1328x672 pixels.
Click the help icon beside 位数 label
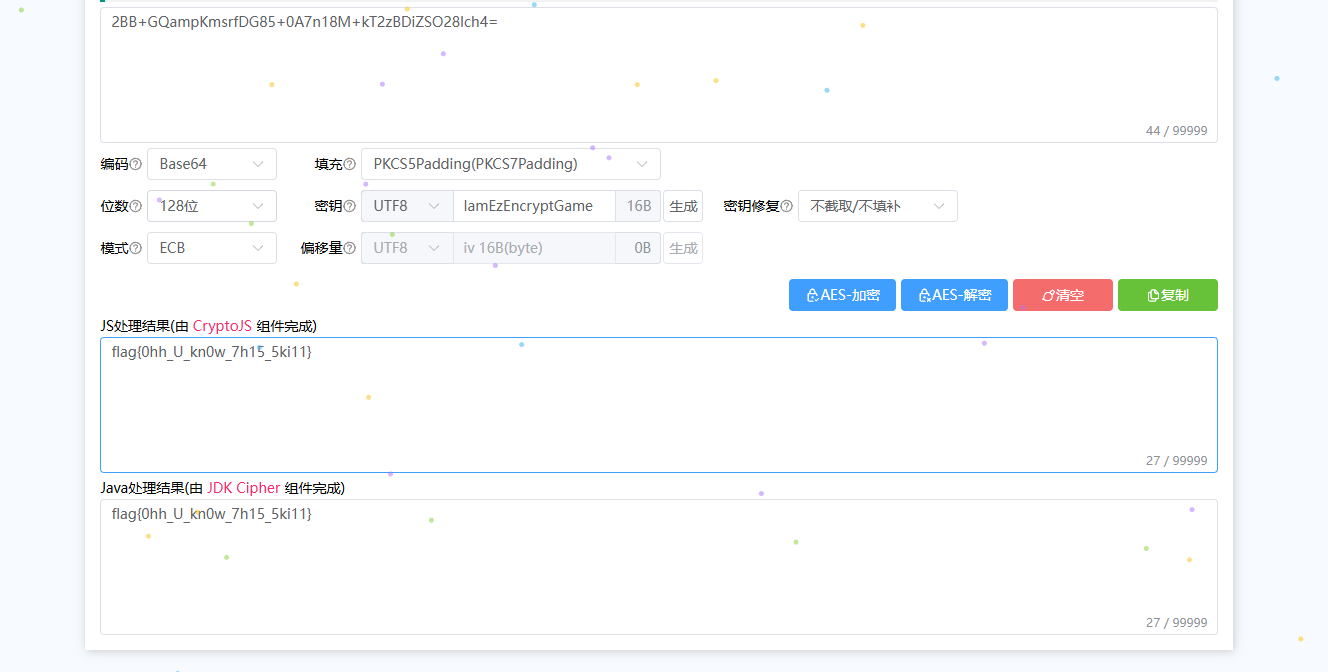point(136,206)
